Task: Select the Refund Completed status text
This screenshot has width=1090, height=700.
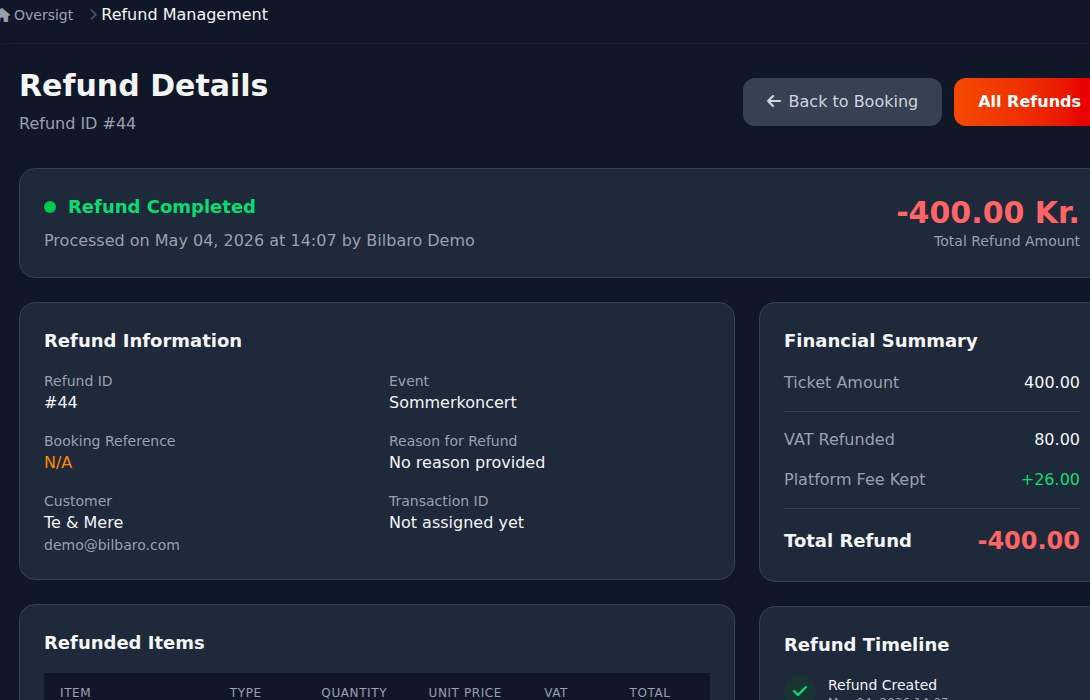Action: pyautogui.click(x=161, y=206)
